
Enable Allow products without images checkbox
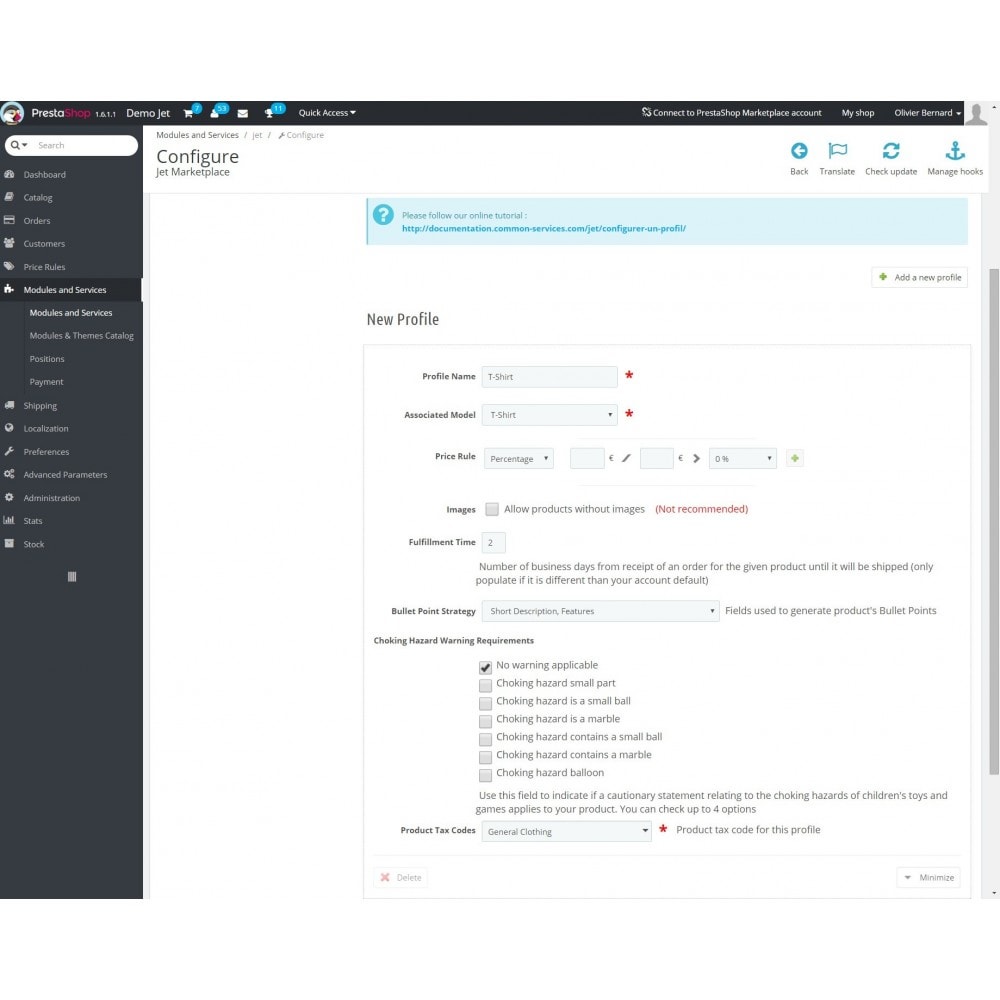492,509
